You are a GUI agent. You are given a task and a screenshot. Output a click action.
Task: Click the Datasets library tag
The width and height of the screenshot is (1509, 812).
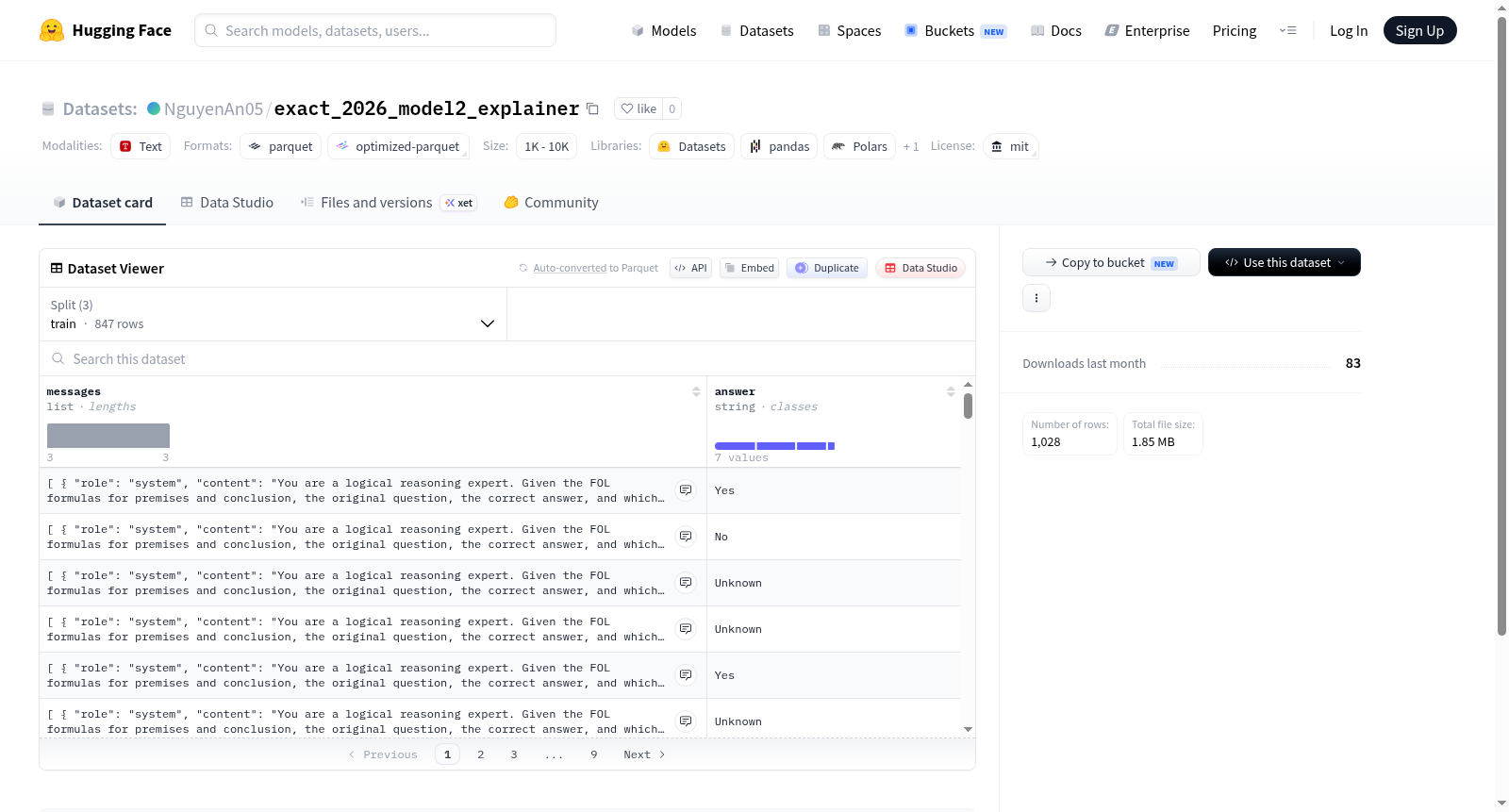[x=692, y=146]
